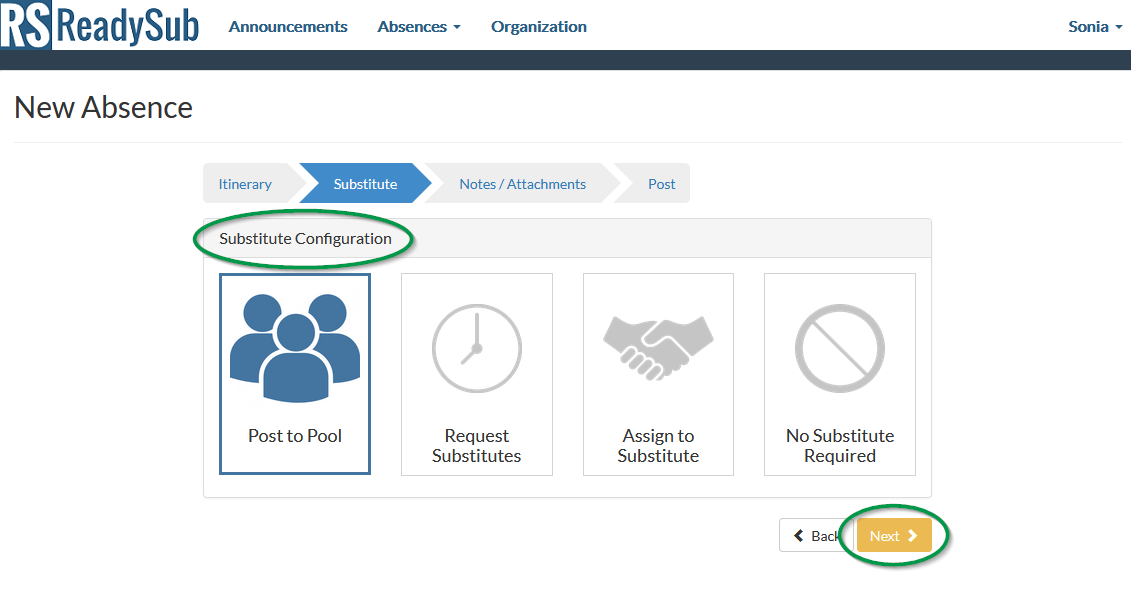
Task: Open the Sonia user menu
Action: pyautogui.click(x=1095, y=27)
